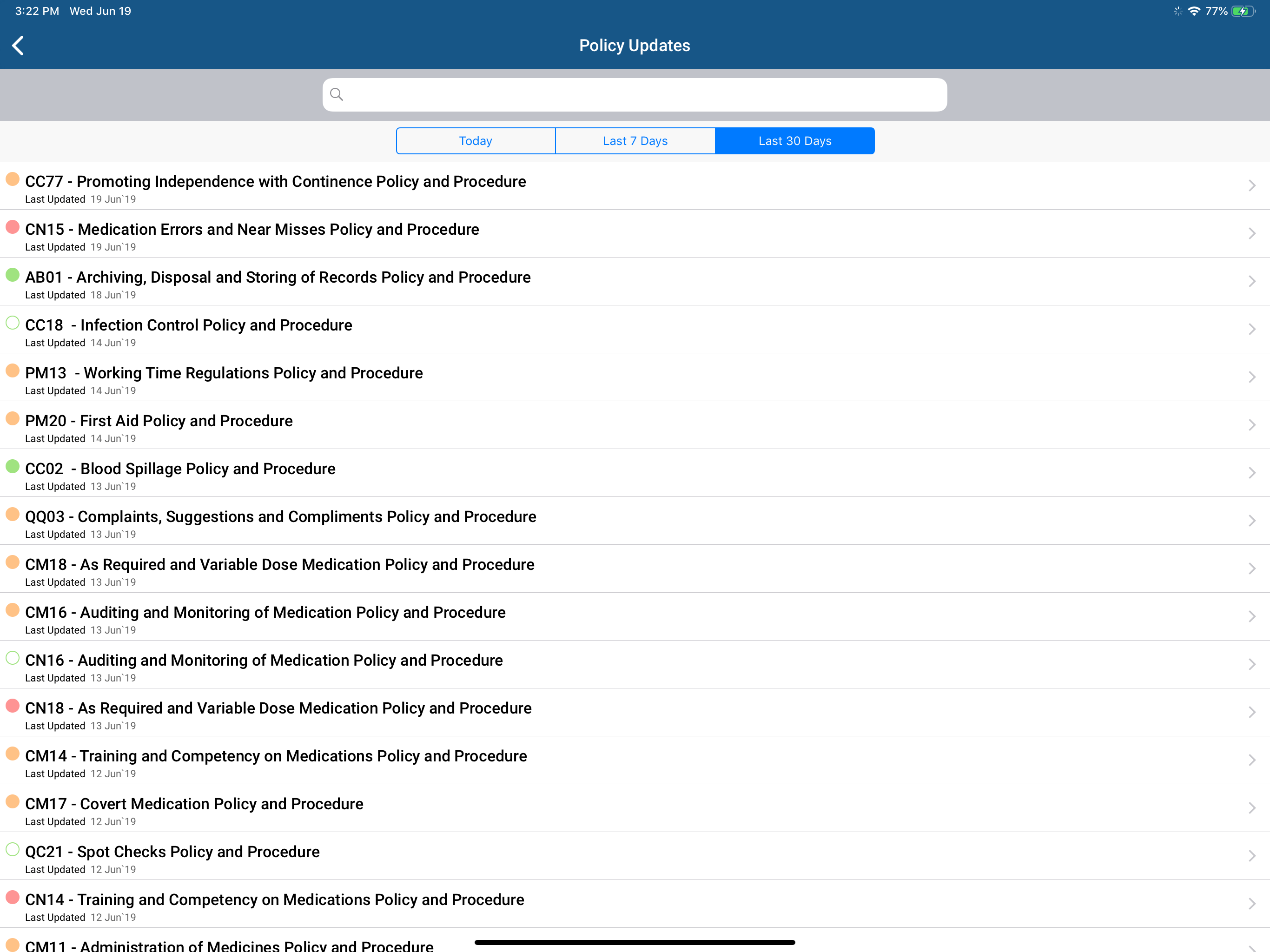Click green status dot beside AB01 policy
1270x952 pixels.
pyautogui.click(x=13, y=275)
